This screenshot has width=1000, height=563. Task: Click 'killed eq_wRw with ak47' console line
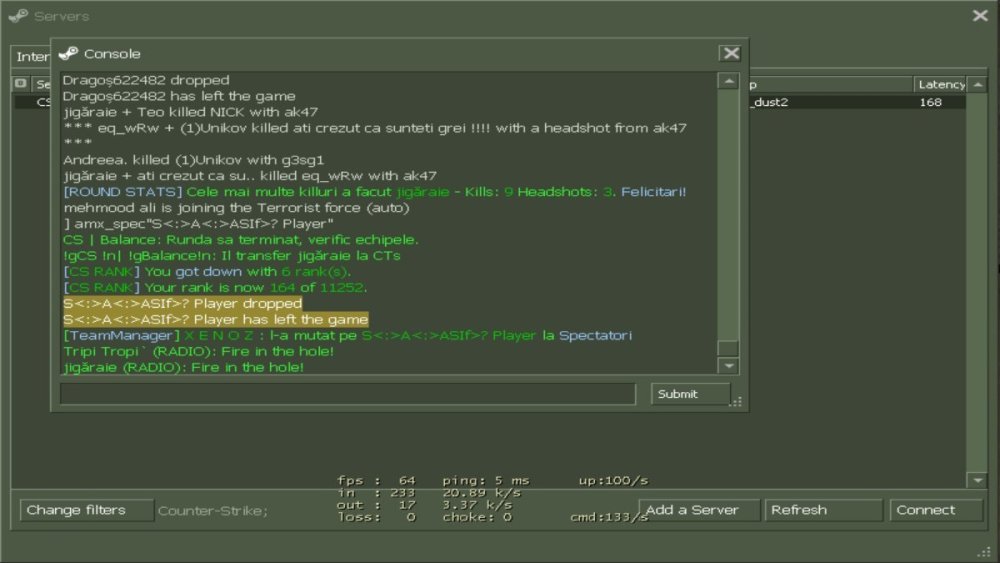(250, 176)
